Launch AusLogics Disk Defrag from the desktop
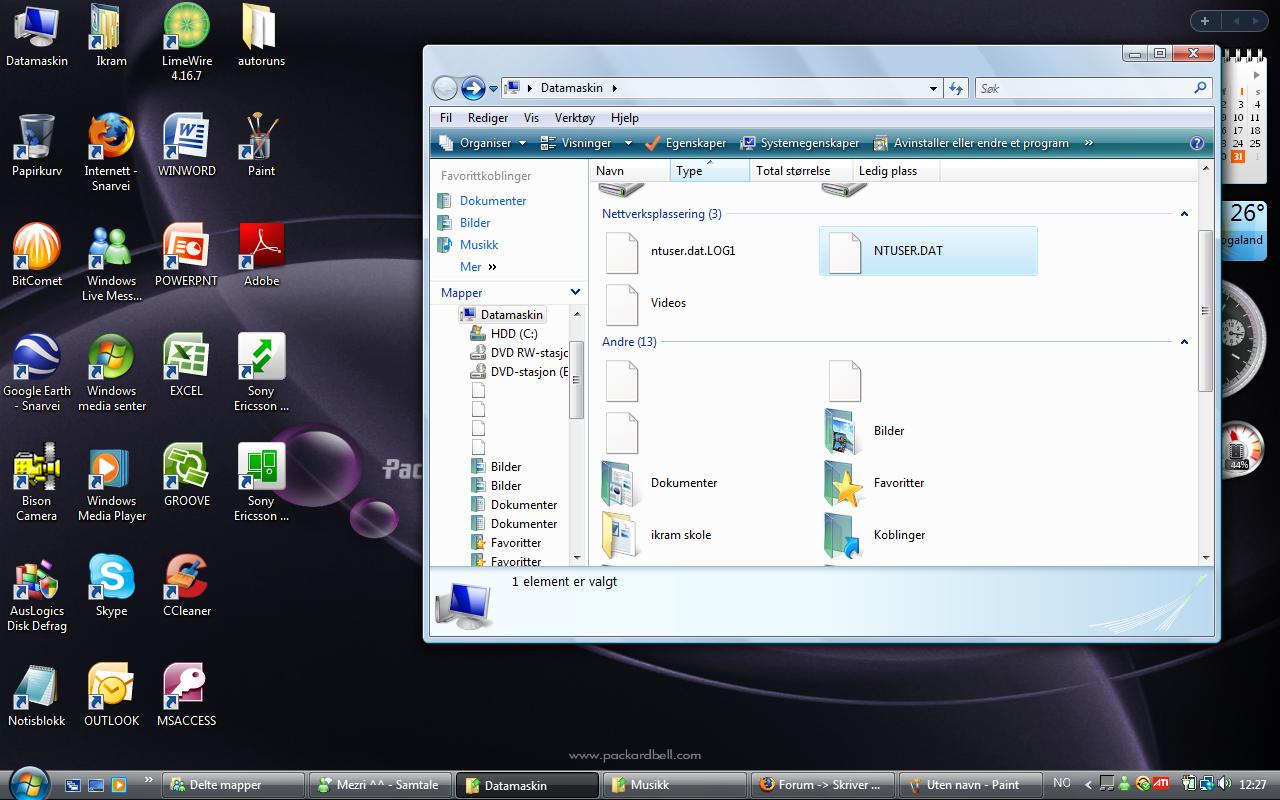Image resolution: width=1280 pixels, height=800 pixels. [37, 593]
